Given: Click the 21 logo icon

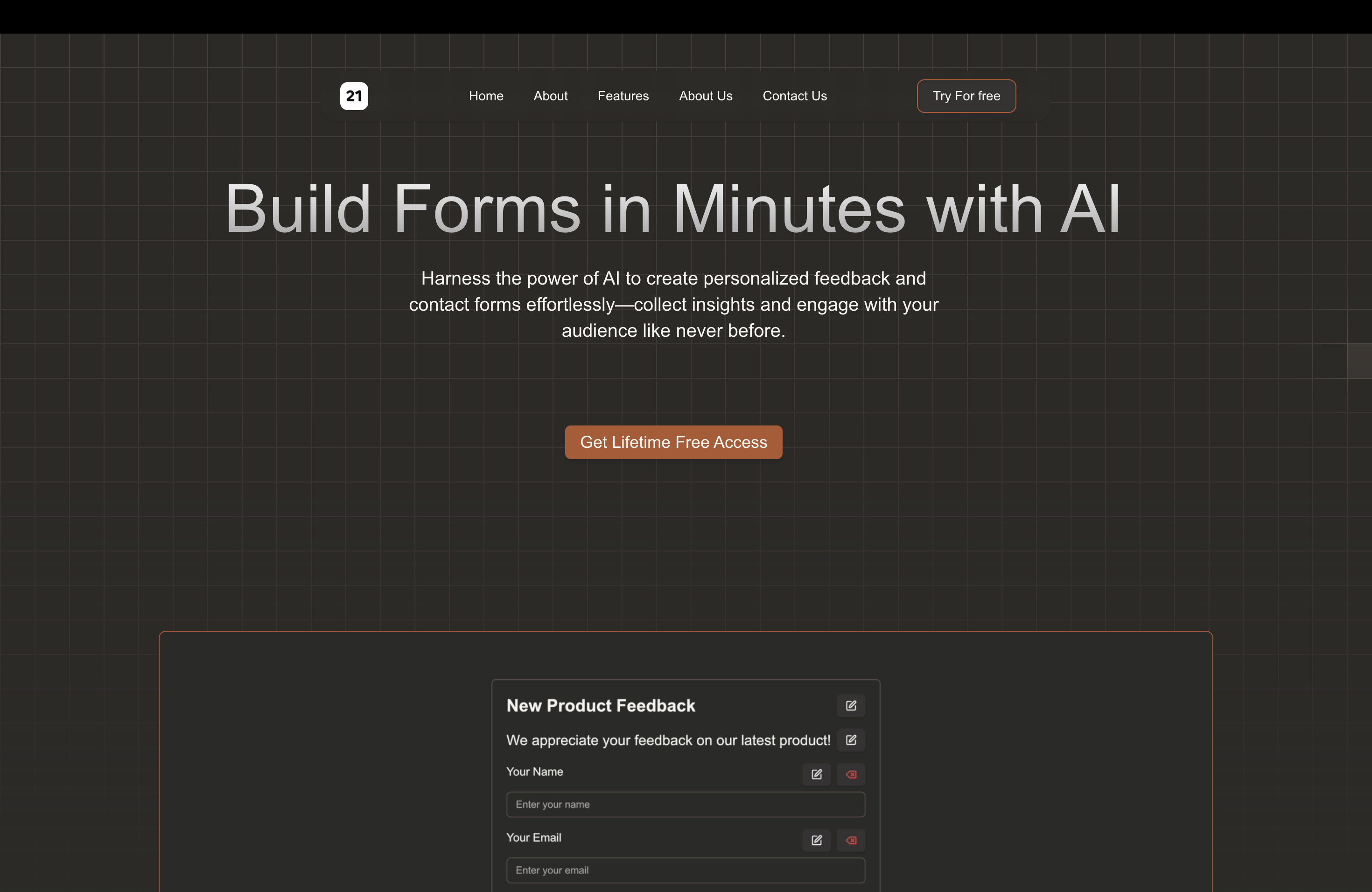Looking at the screenshot, I should tap(353, 96).
